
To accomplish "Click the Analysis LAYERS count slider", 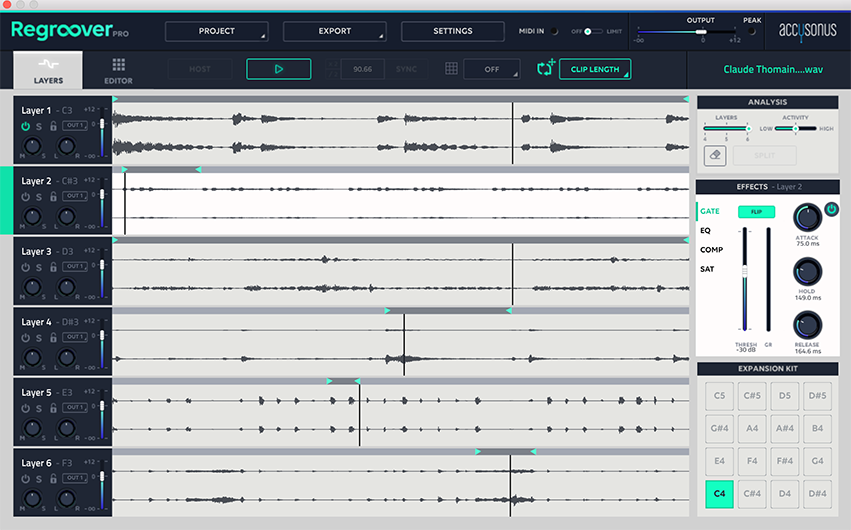I will point(727,129).
